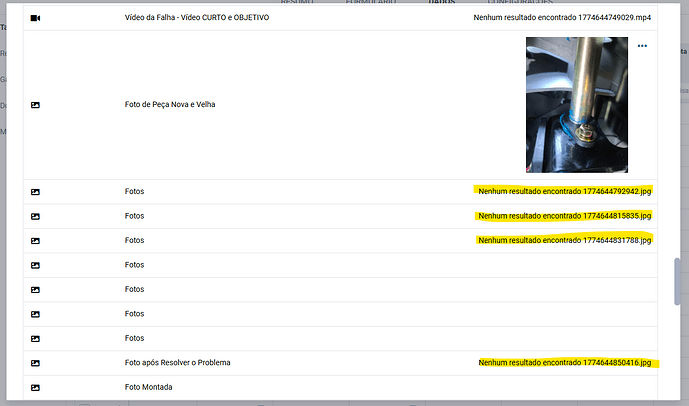The image size is (689, 406).
Task: Click the image icon in the 1774644815835.jpg Fotos row
Action: (35, 217)
